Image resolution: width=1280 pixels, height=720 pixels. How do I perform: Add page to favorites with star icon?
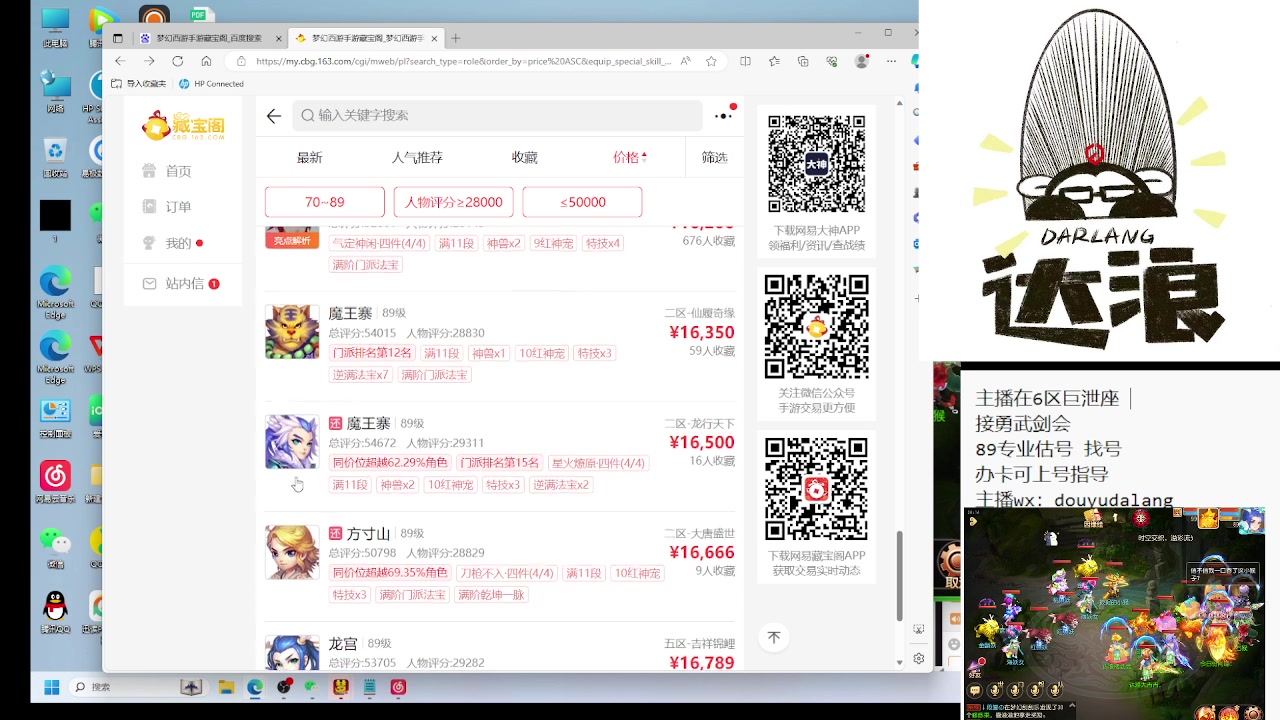click(711, 61)
